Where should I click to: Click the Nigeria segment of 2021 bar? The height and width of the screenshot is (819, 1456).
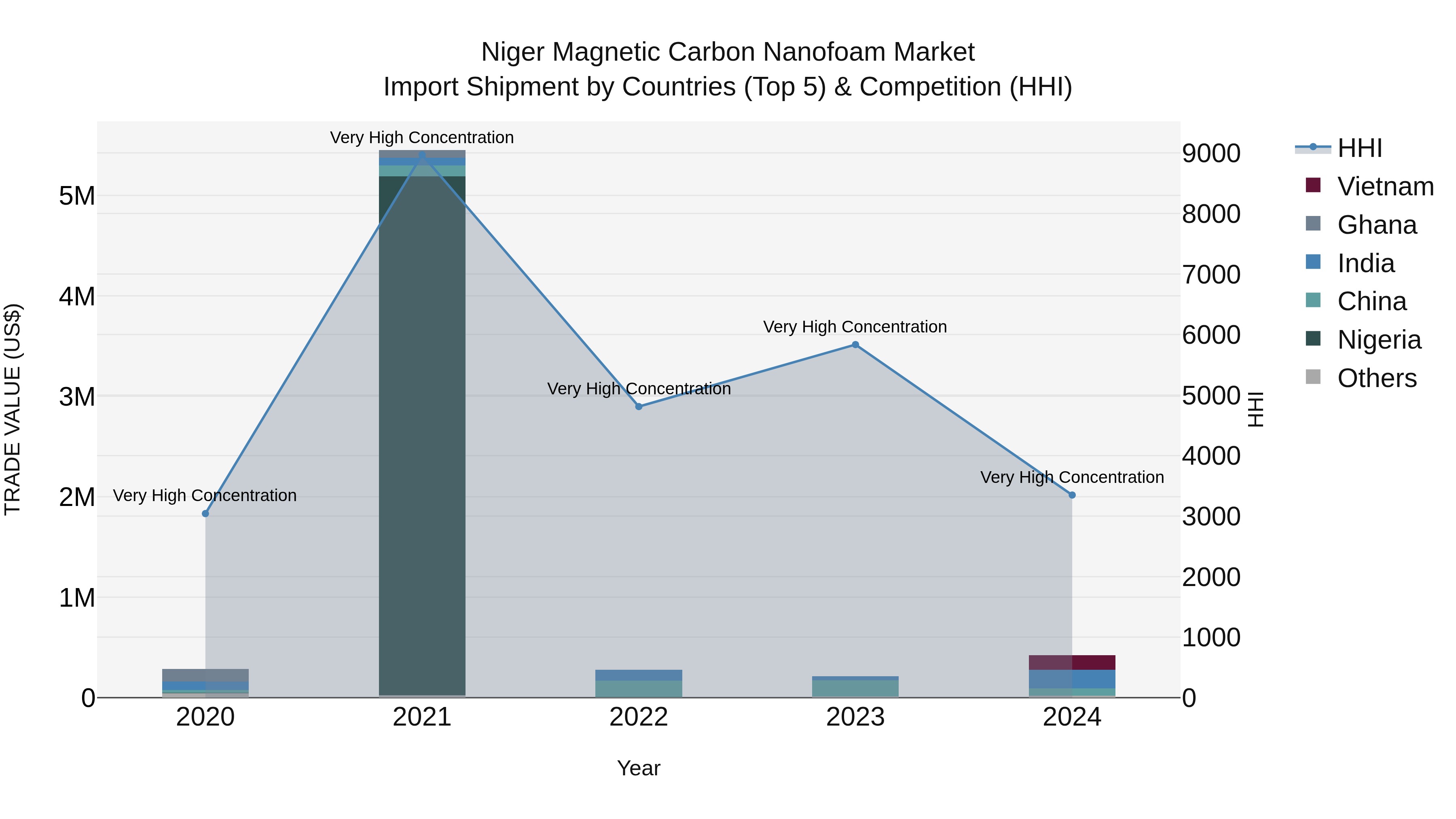(x=422, y=435)
